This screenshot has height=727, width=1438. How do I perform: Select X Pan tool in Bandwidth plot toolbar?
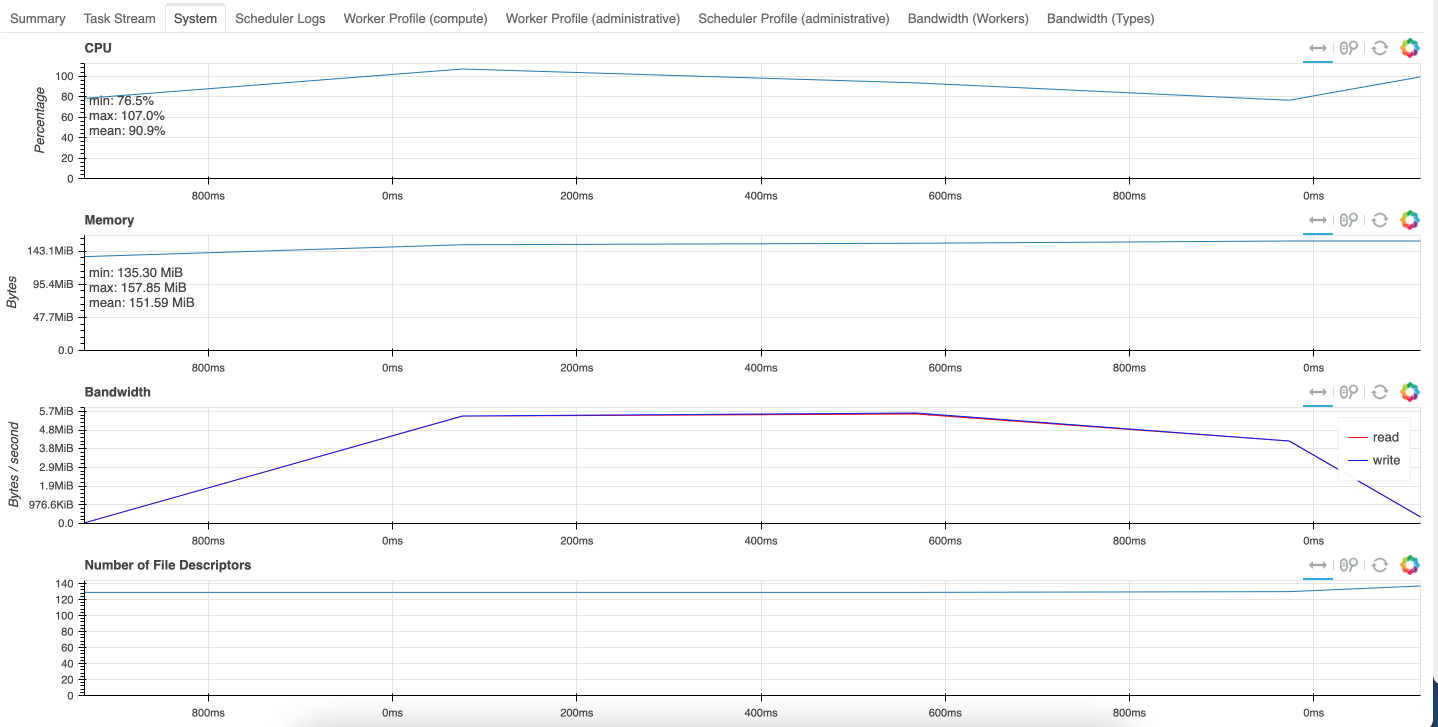1318,392
